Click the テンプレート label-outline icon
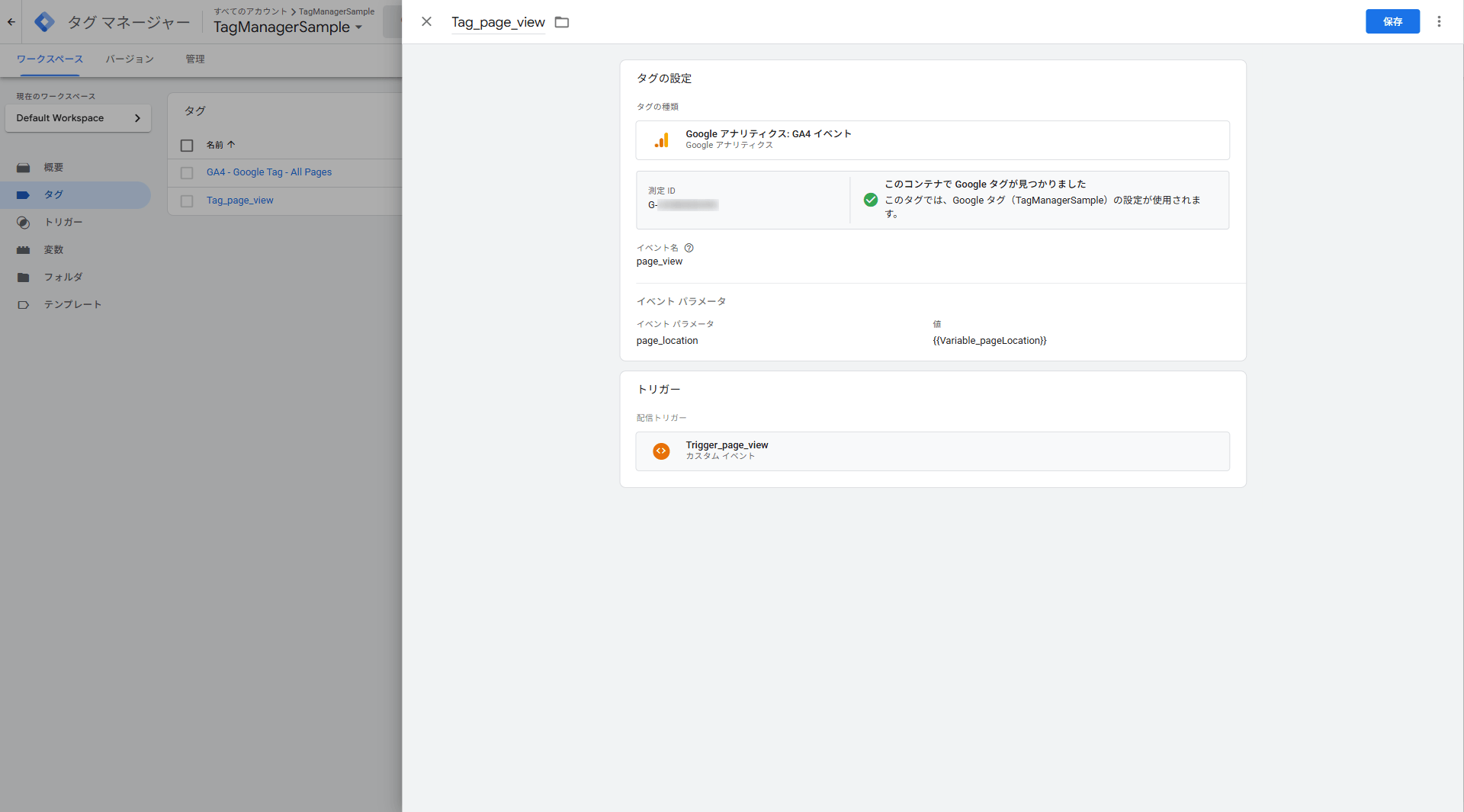The width and height of the screenshot is (1464, 812). click(24, 305)
